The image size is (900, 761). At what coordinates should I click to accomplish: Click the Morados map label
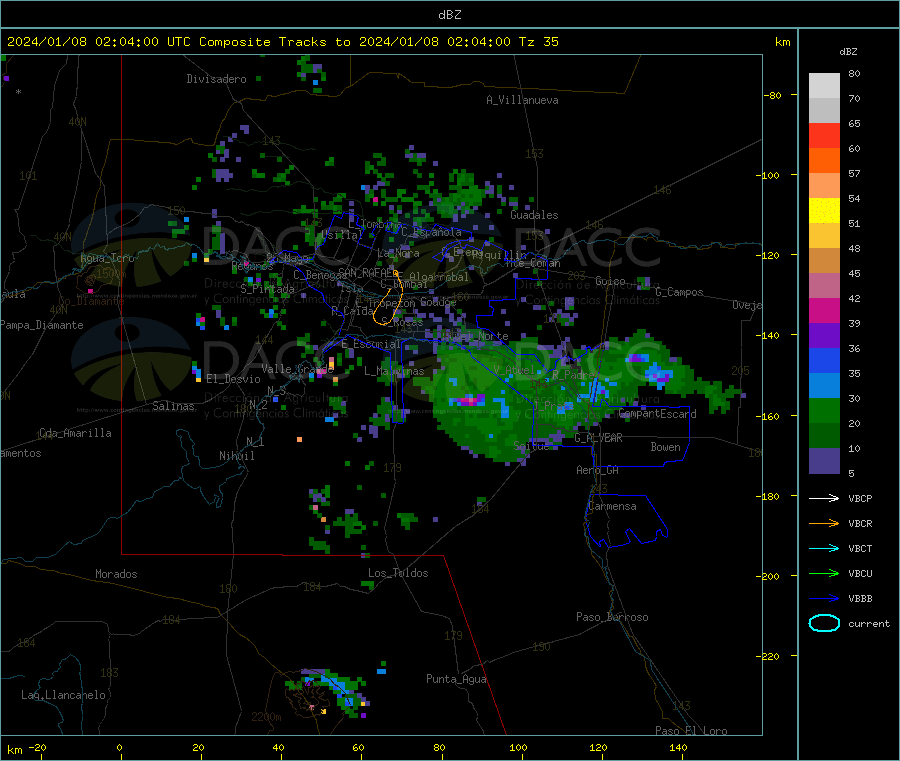pos(117,574)
